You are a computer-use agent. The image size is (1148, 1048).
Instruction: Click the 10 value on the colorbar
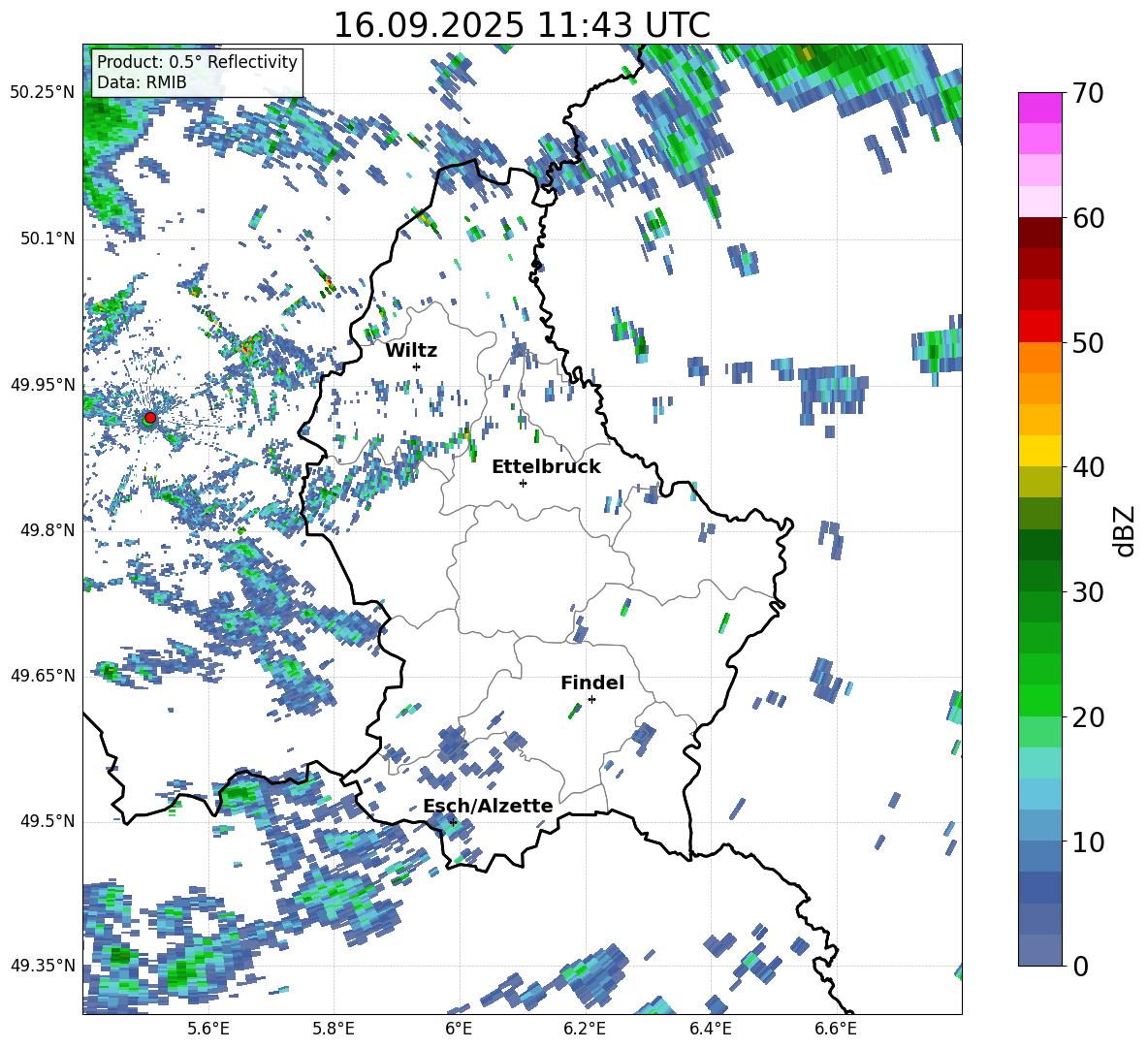(x=1088, y=842)
